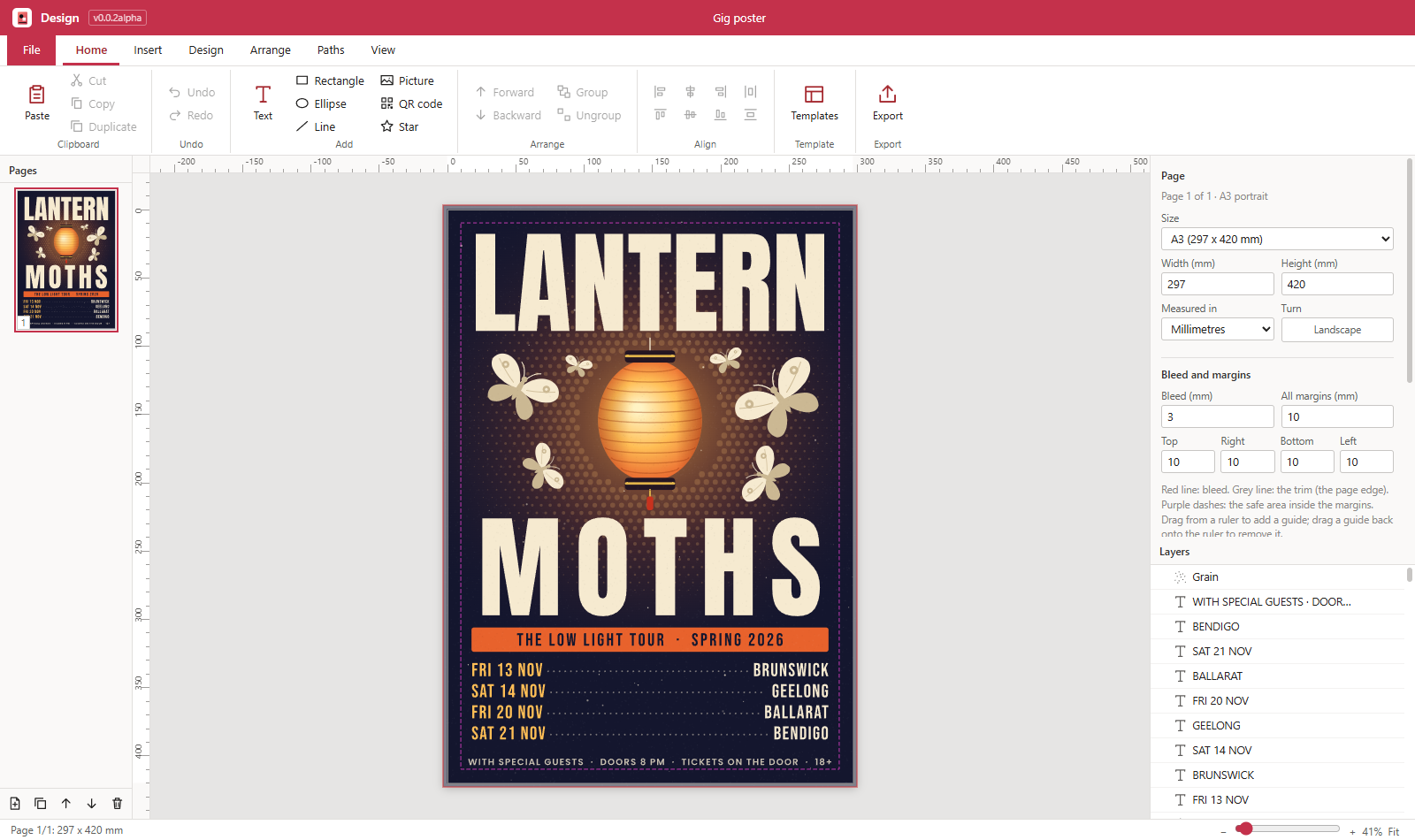Align objects to left edge
This screenshot has width=1415, height=840.
660,92
